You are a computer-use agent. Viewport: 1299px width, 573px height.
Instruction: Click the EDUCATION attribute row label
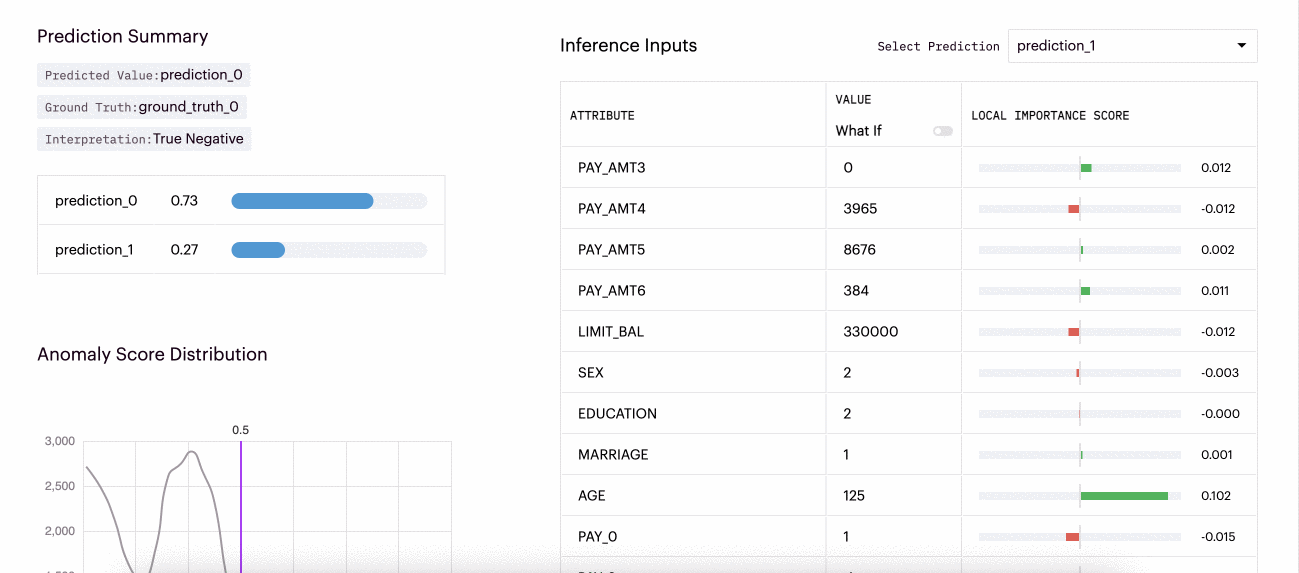point(617,414)
